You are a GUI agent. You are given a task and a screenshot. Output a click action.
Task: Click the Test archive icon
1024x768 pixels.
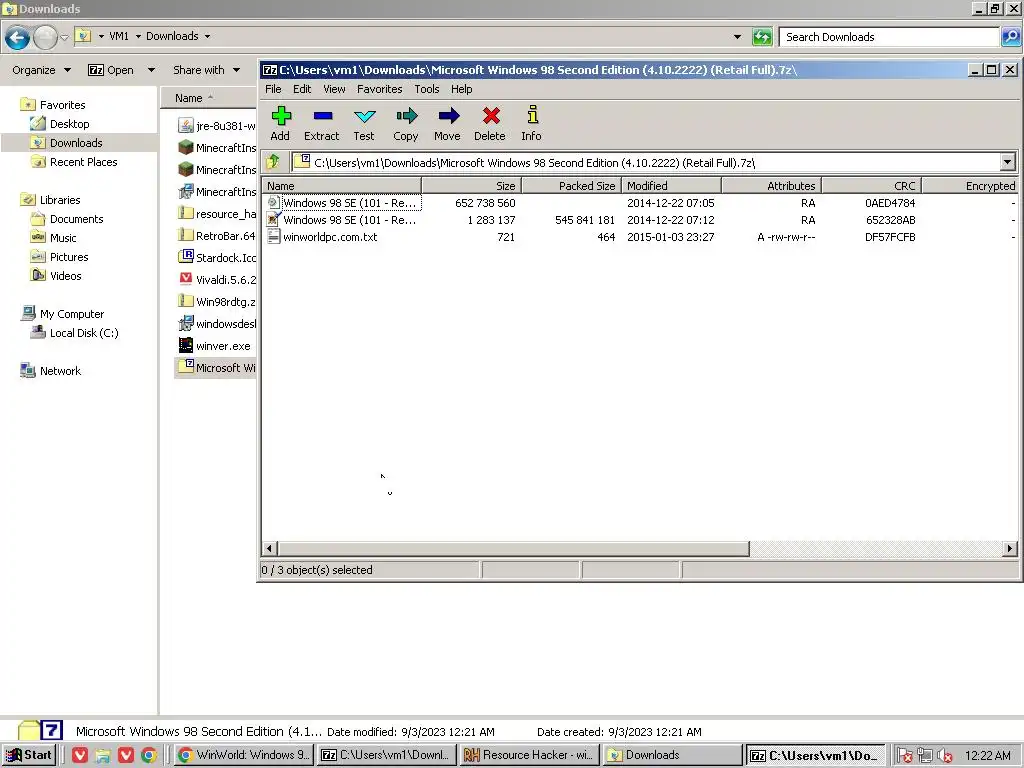[364, 123]
